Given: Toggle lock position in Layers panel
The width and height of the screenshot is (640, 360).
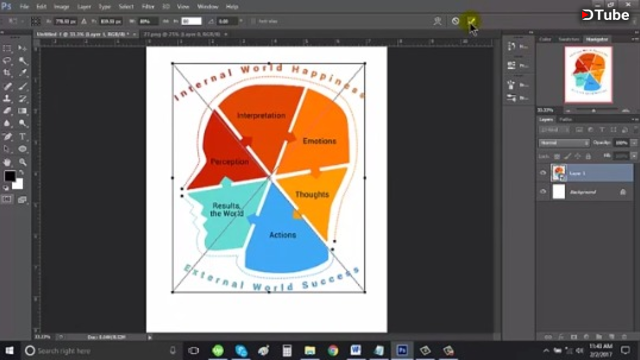Looking at the screenshot, I should (x=578, y=156).
